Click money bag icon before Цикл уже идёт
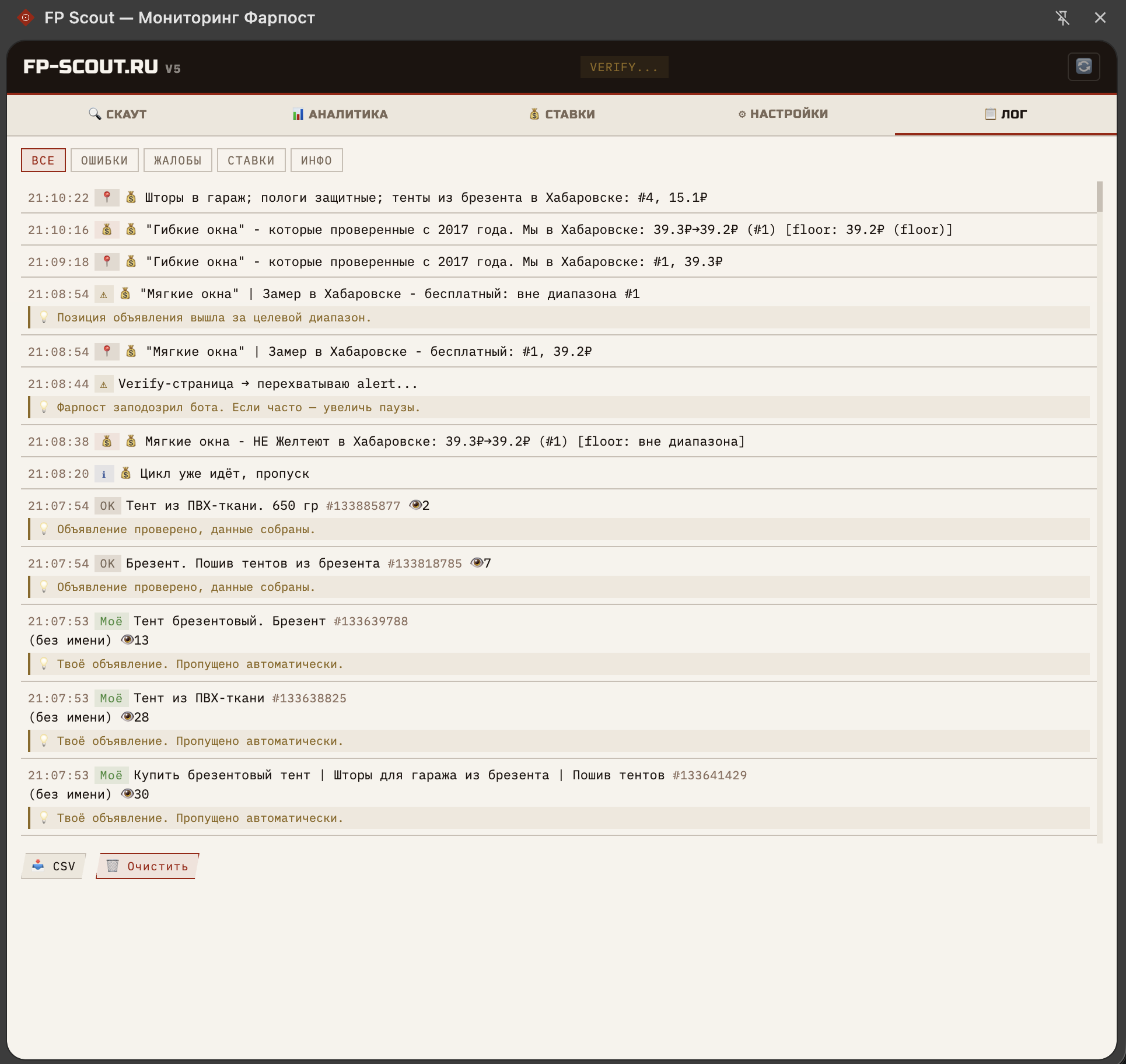This screenshot has height=1064, width=1126. (x=125, y=473)
